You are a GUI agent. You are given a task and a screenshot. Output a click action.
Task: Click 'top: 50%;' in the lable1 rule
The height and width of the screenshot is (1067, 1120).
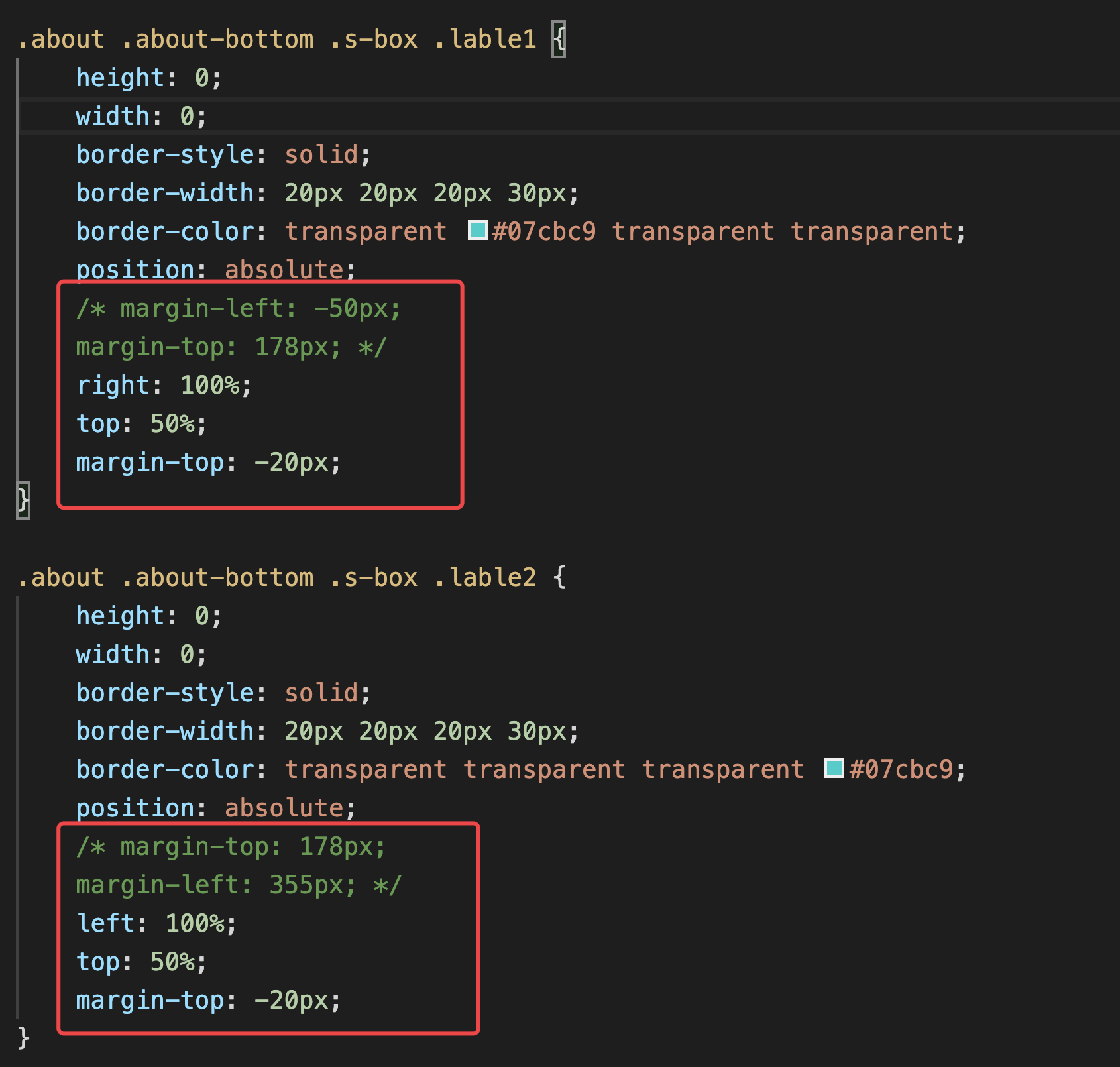click(142, 423)
